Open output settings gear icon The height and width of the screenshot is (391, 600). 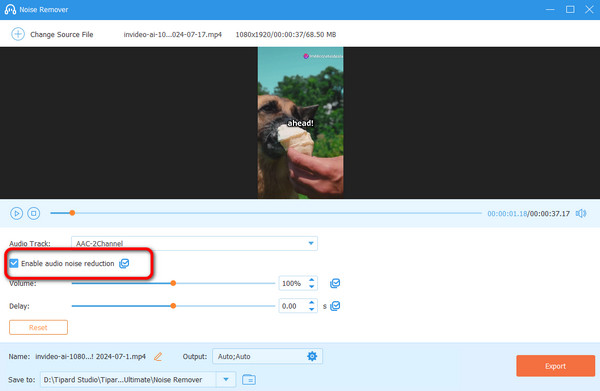(x=312, y=356)
